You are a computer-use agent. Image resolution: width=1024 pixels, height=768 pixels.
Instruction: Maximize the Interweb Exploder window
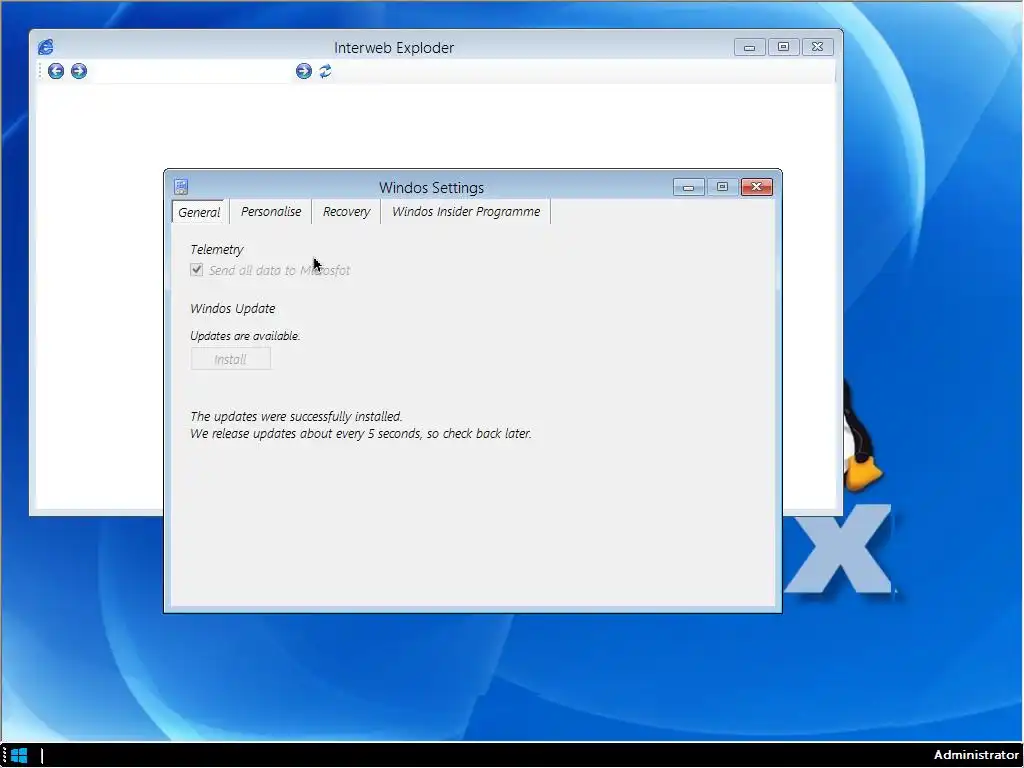pos(784,47)
